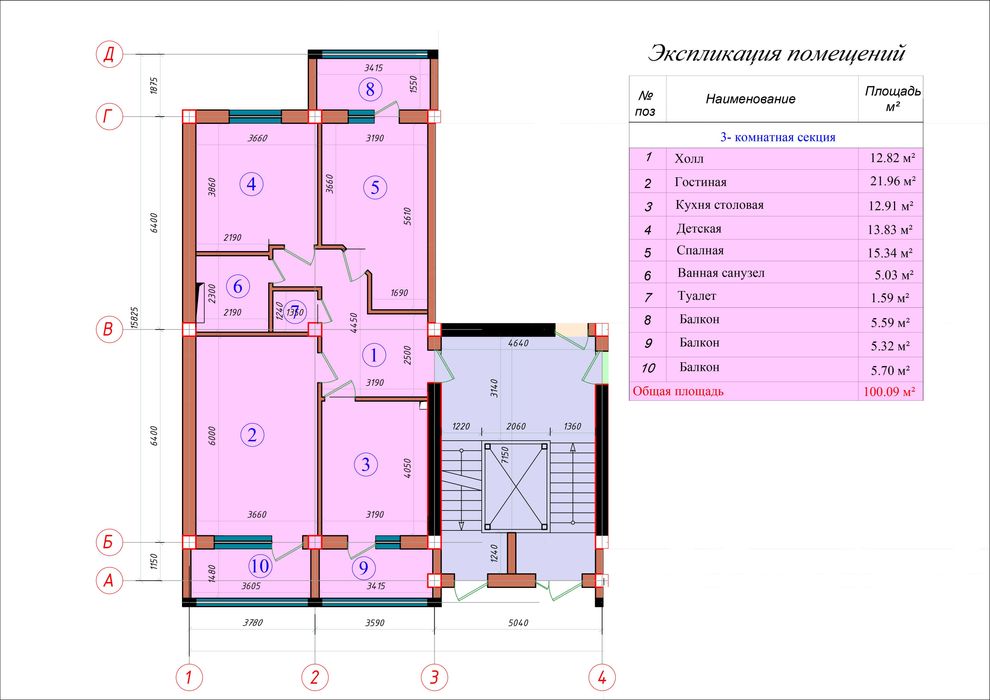Click red bottom axis circle "4"
Viewport: 990px width, 700px height.
[602, 678]
